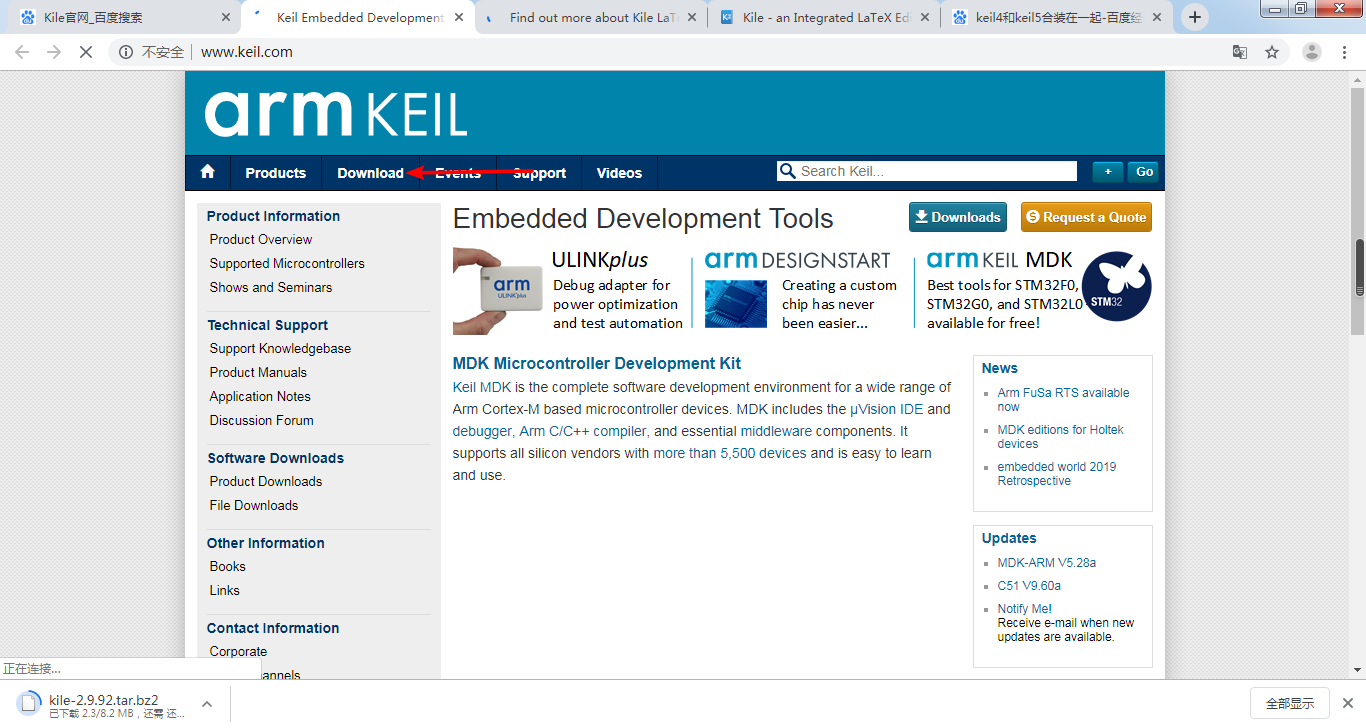Viewport: 1366px width, 728px height.
Task: Click the ULINKplus debug adapter image
Action: pyautogui.click(x=497, y=290)
